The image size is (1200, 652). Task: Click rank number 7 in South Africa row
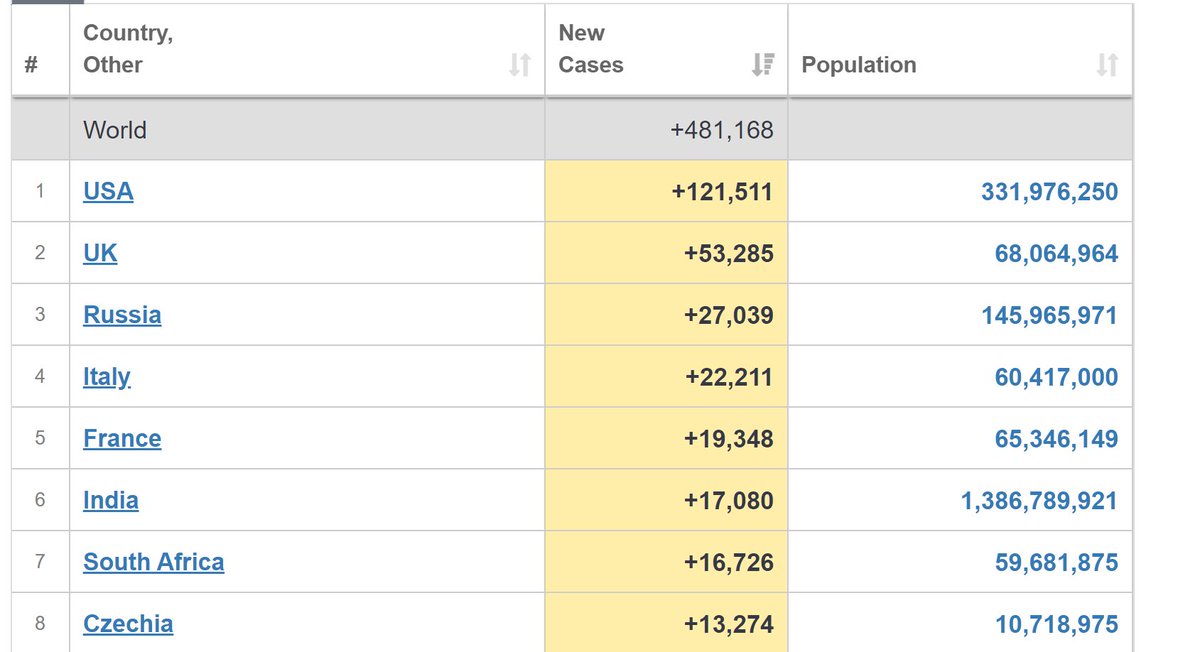point(40,562)
